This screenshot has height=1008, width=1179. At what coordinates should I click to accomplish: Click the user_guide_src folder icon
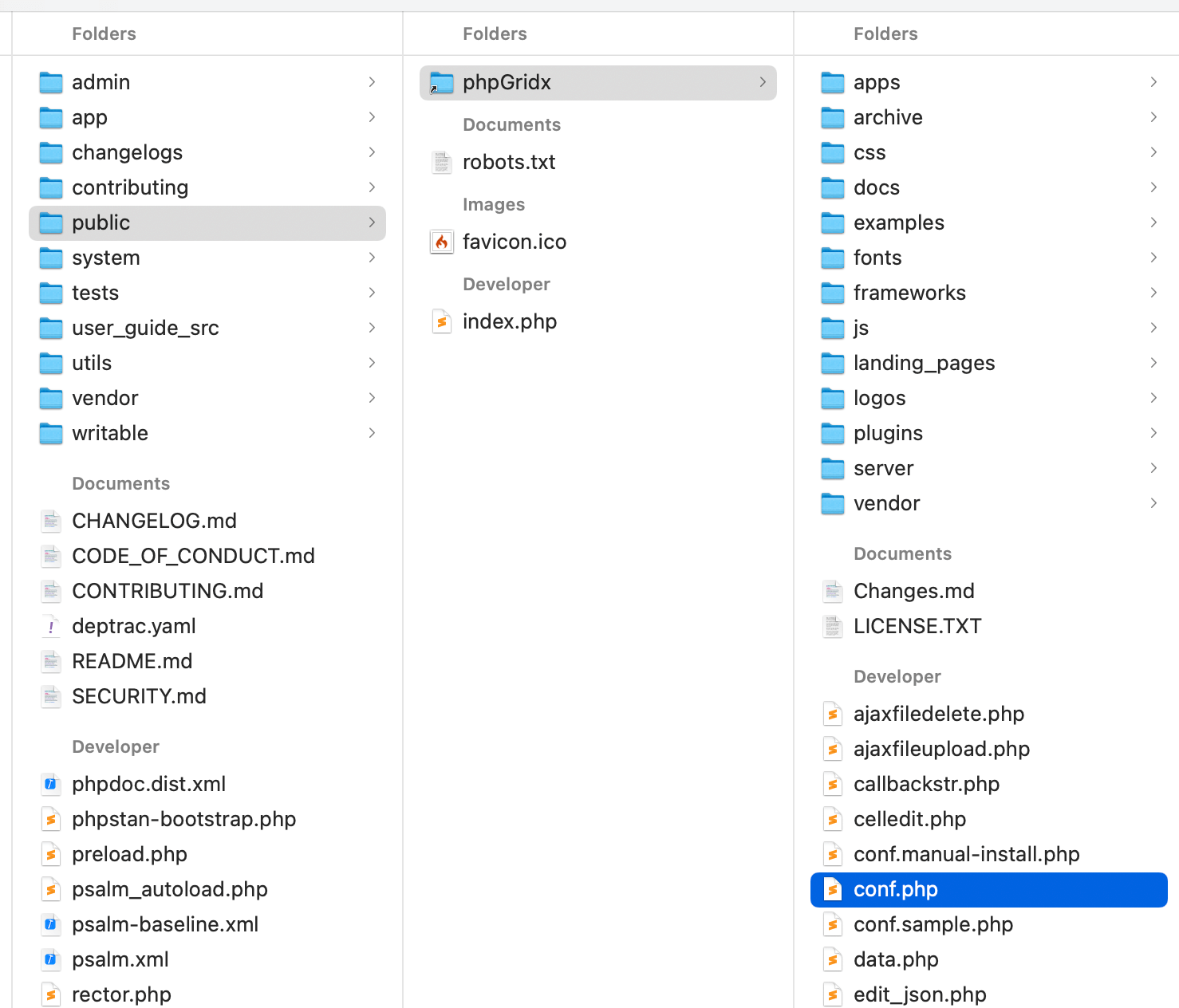pos(51,328)
